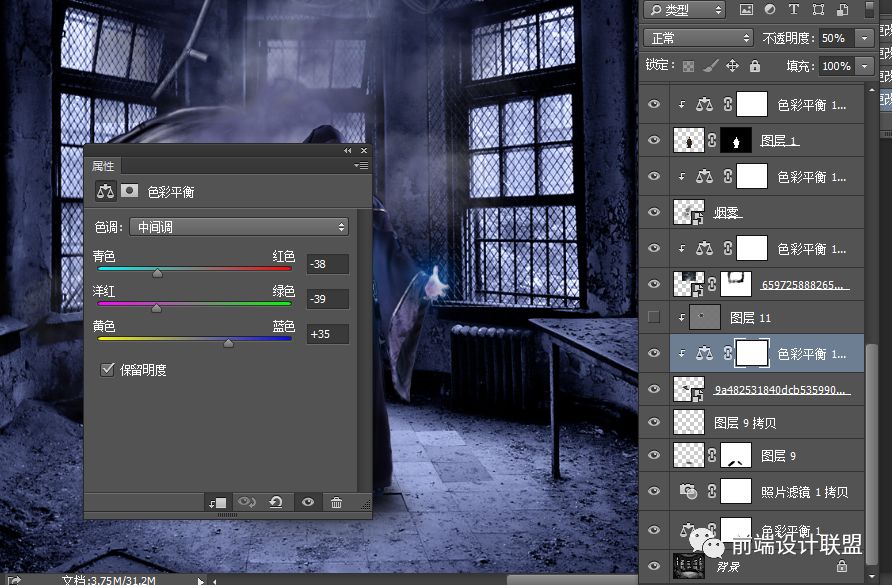The width and height of the screenshot is (892, 585).
Task: Select the 属性 panel tab
Action: click(103, 166)
